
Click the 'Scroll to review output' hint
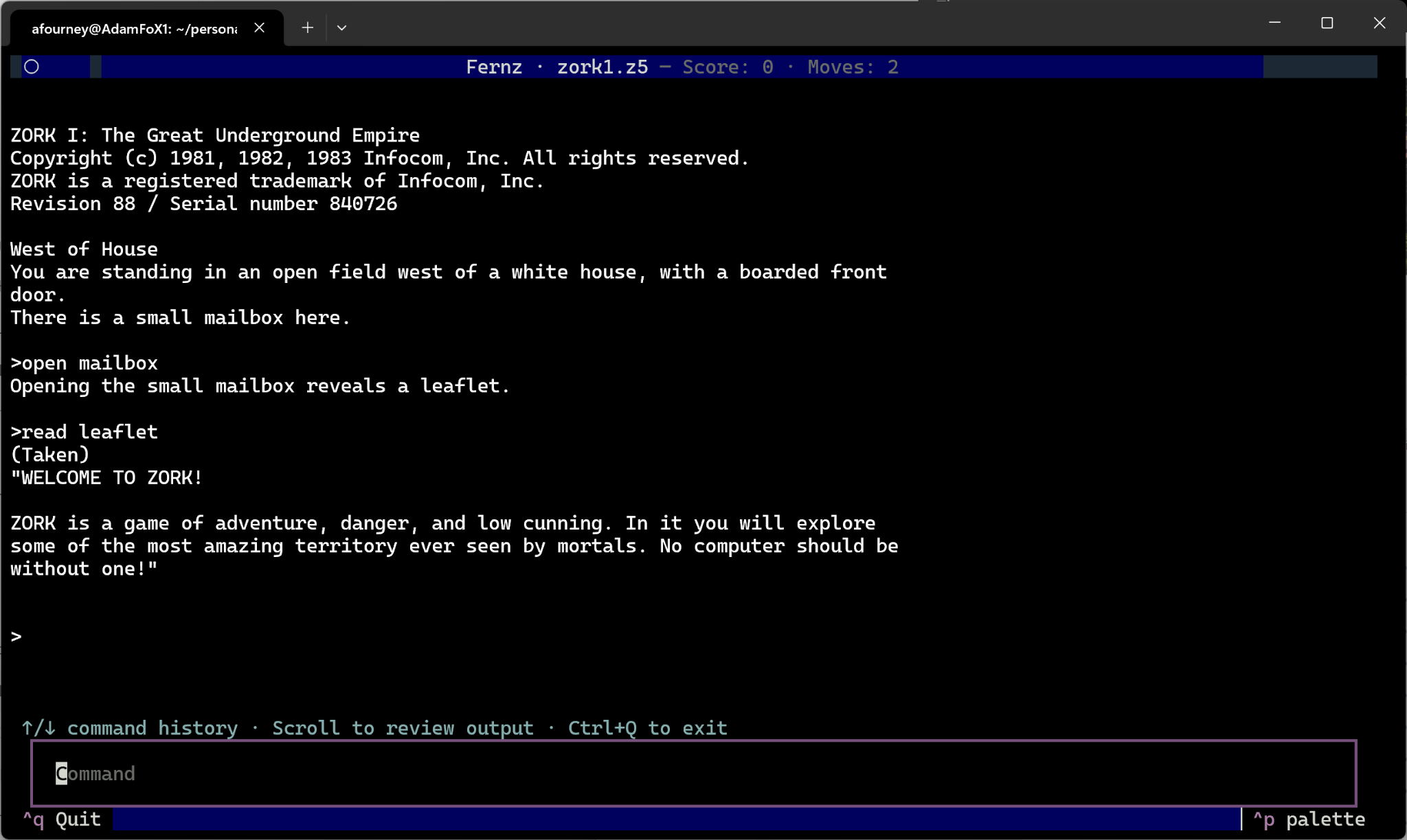(x=403, y=727)
